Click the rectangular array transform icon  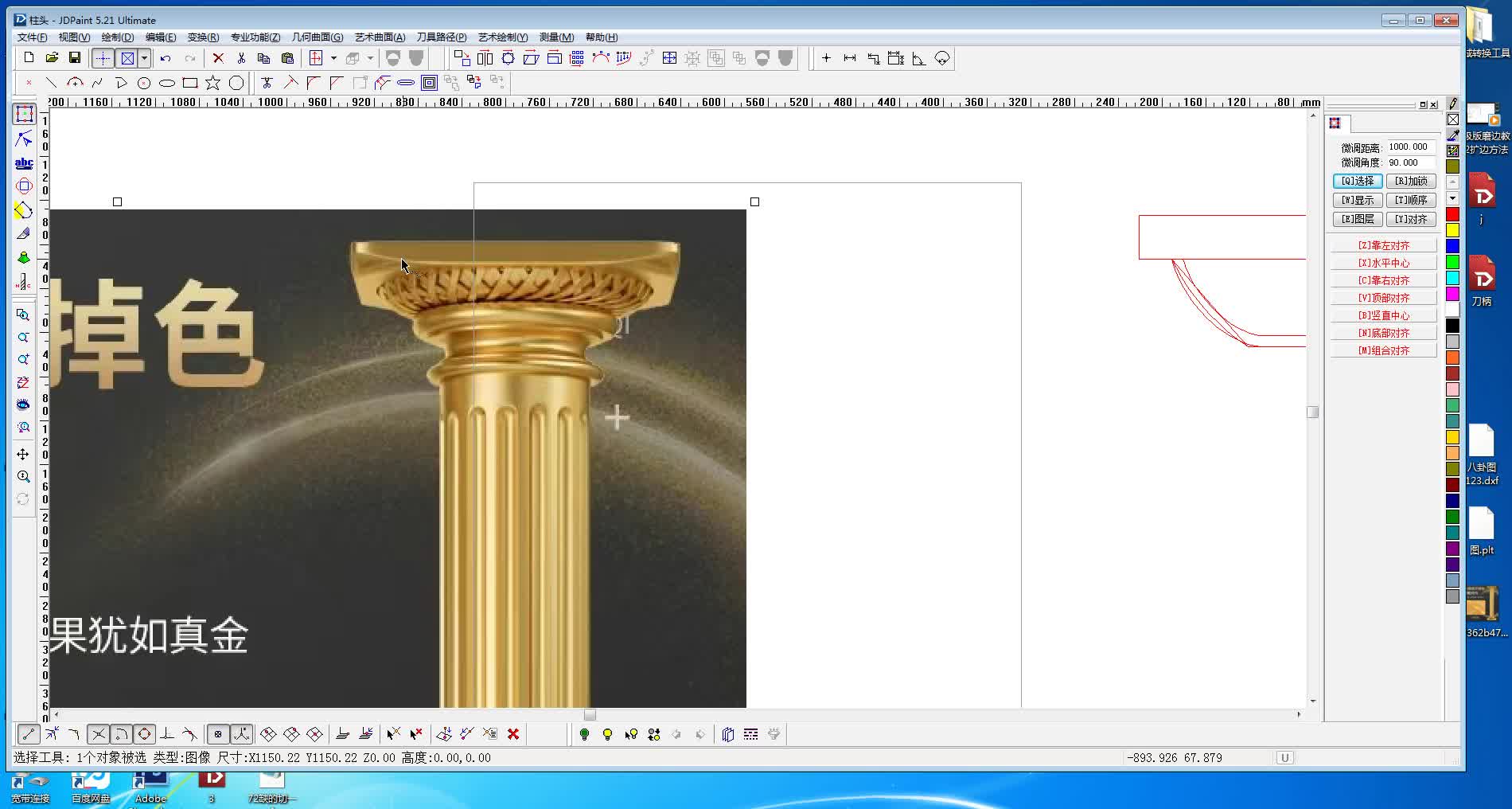coord(578,58)
